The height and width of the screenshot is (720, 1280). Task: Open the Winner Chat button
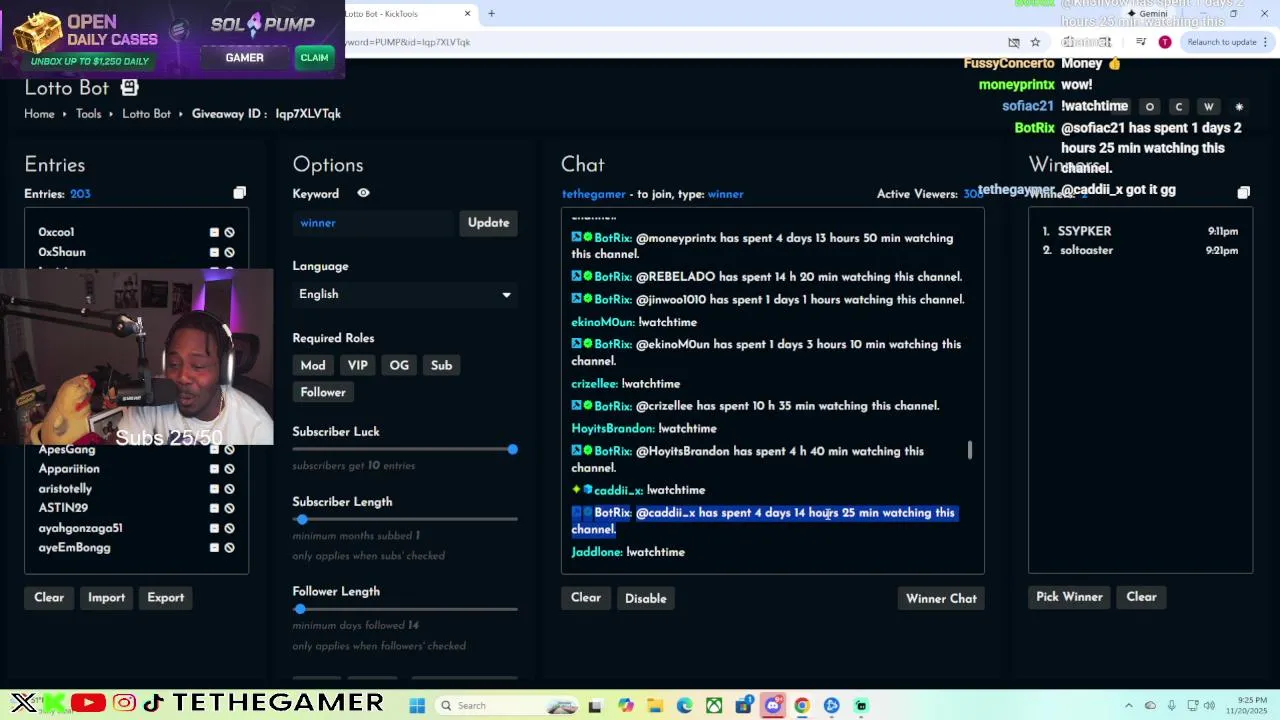click(x=941, y=598)
